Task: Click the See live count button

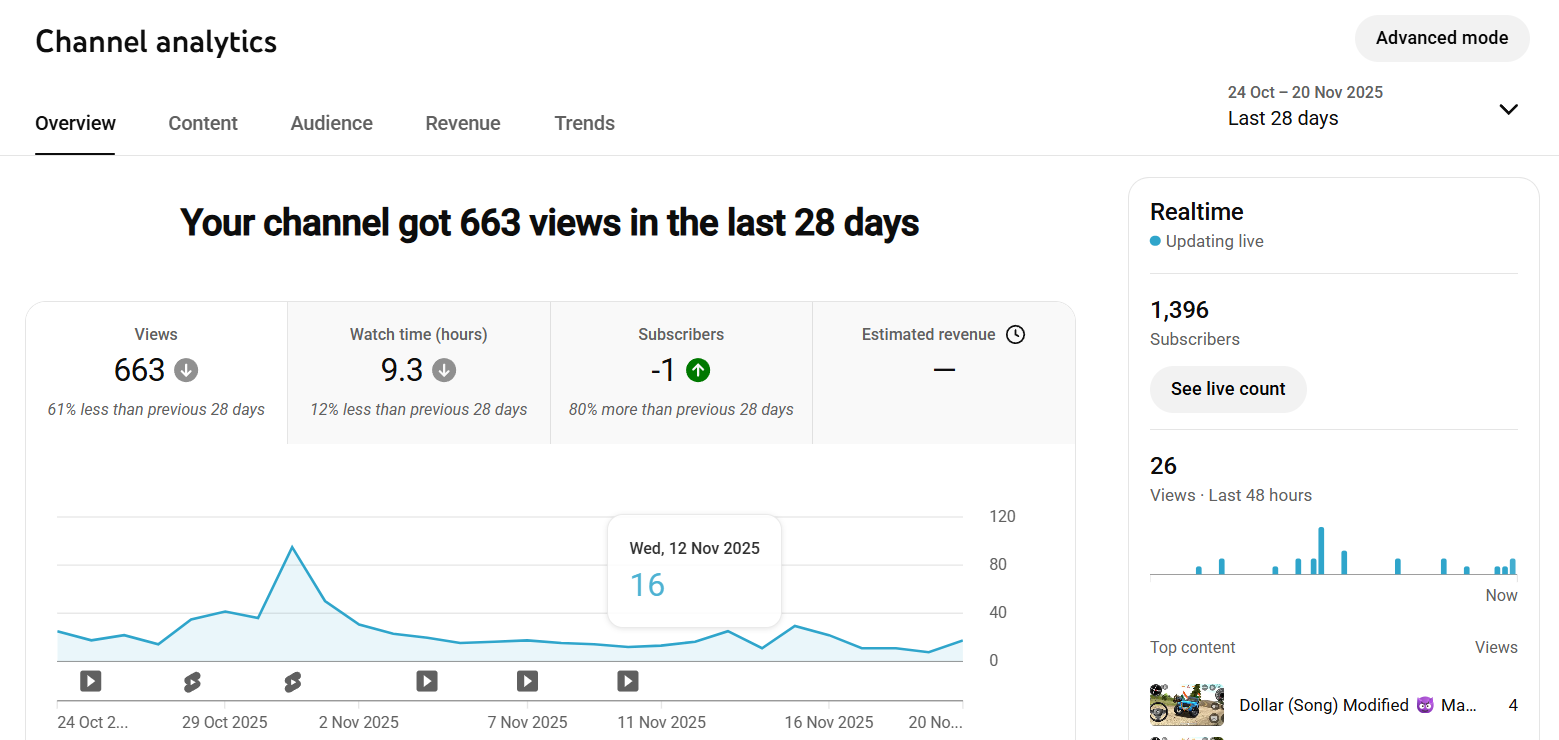Action: point(1228,389)
